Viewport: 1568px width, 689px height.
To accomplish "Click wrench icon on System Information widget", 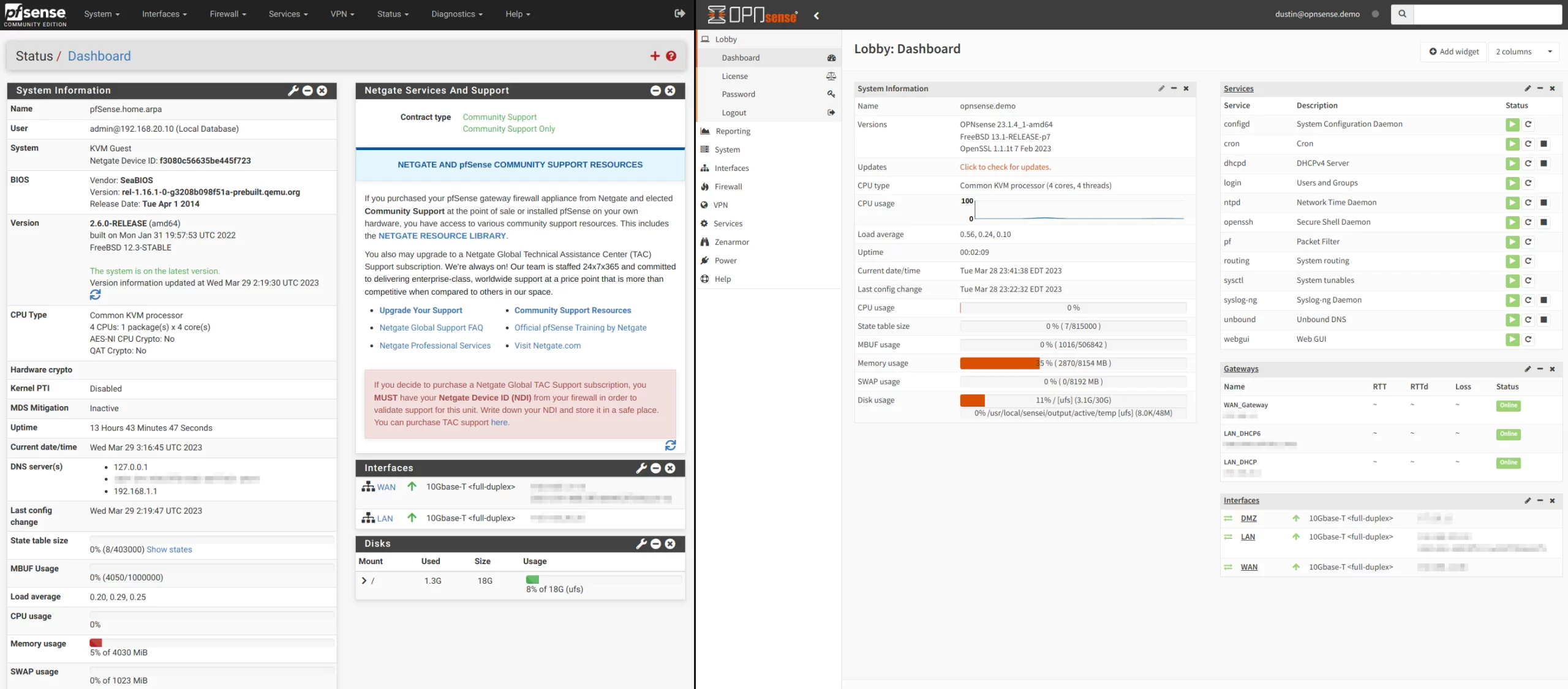I will click(293, 91).
